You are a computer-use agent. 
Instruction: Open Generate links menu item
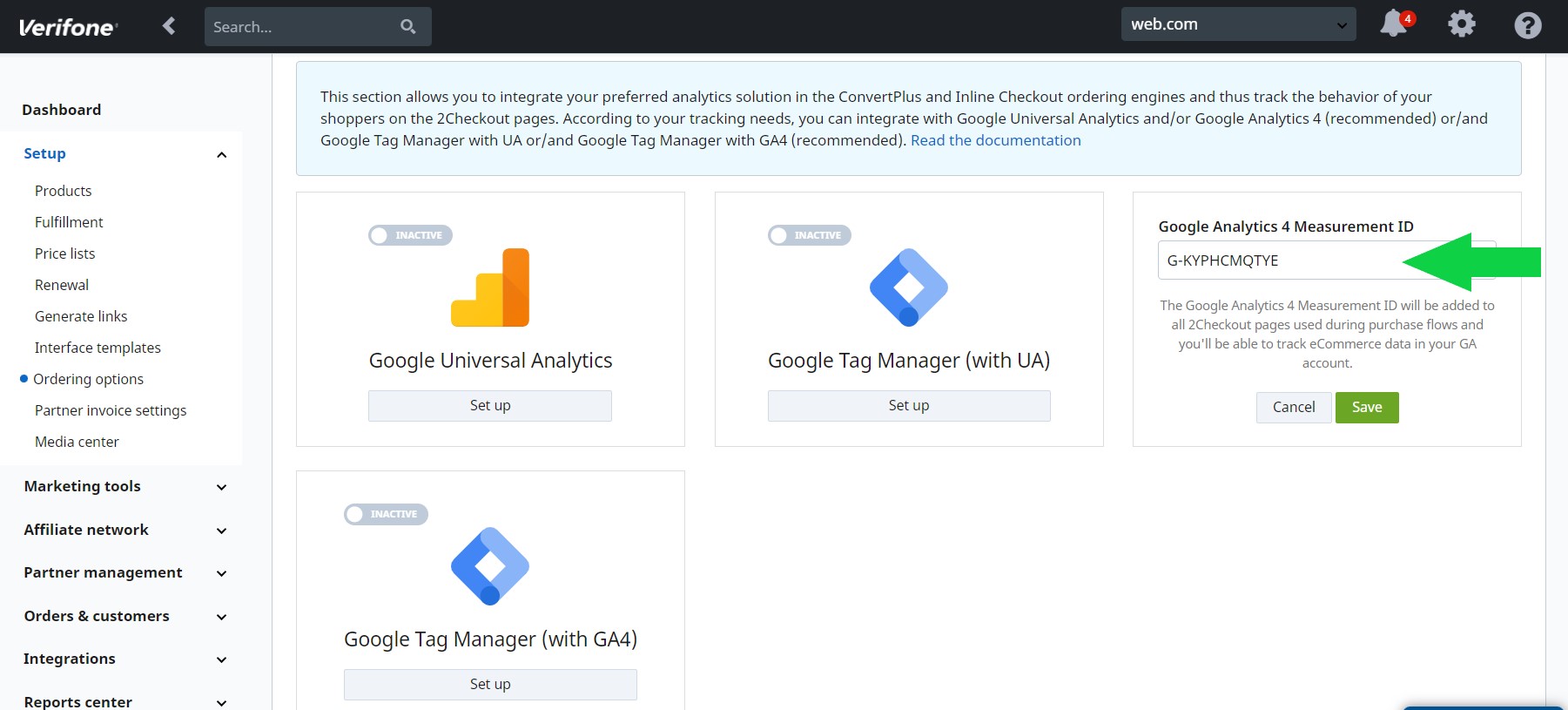81,316
